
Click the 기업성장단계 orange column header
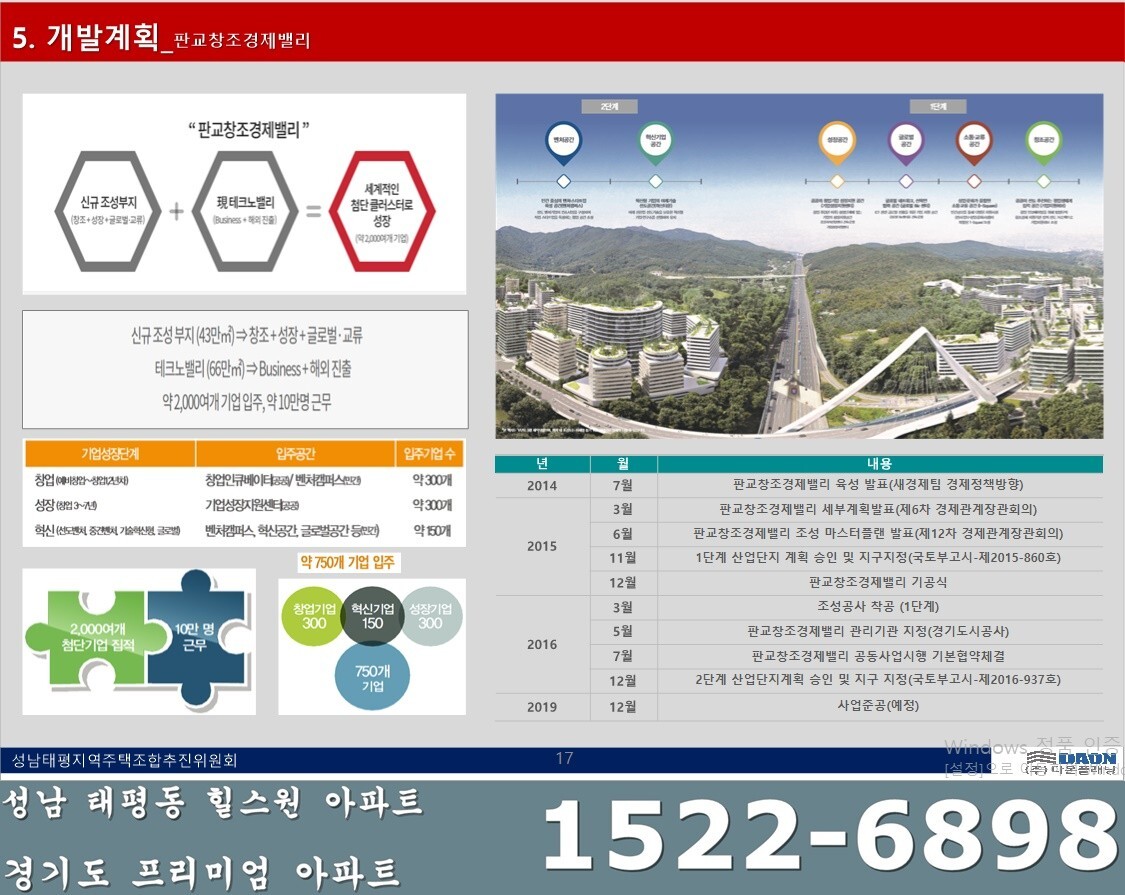110,454
